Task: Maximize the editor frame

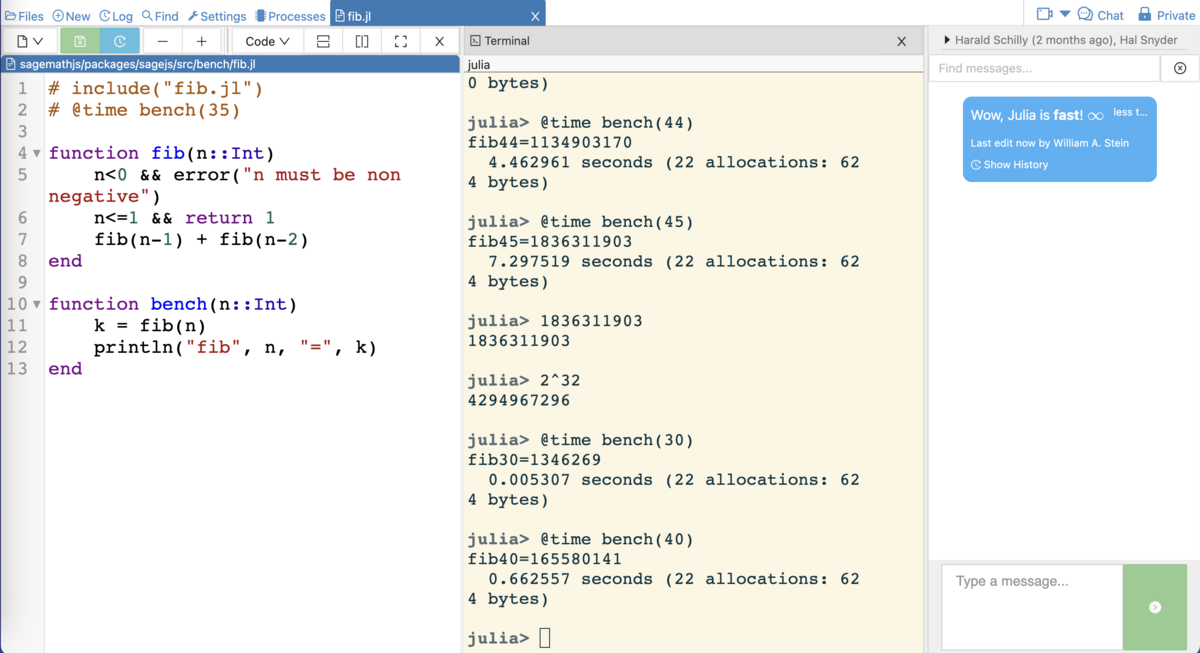Action: tap(401, 41)
